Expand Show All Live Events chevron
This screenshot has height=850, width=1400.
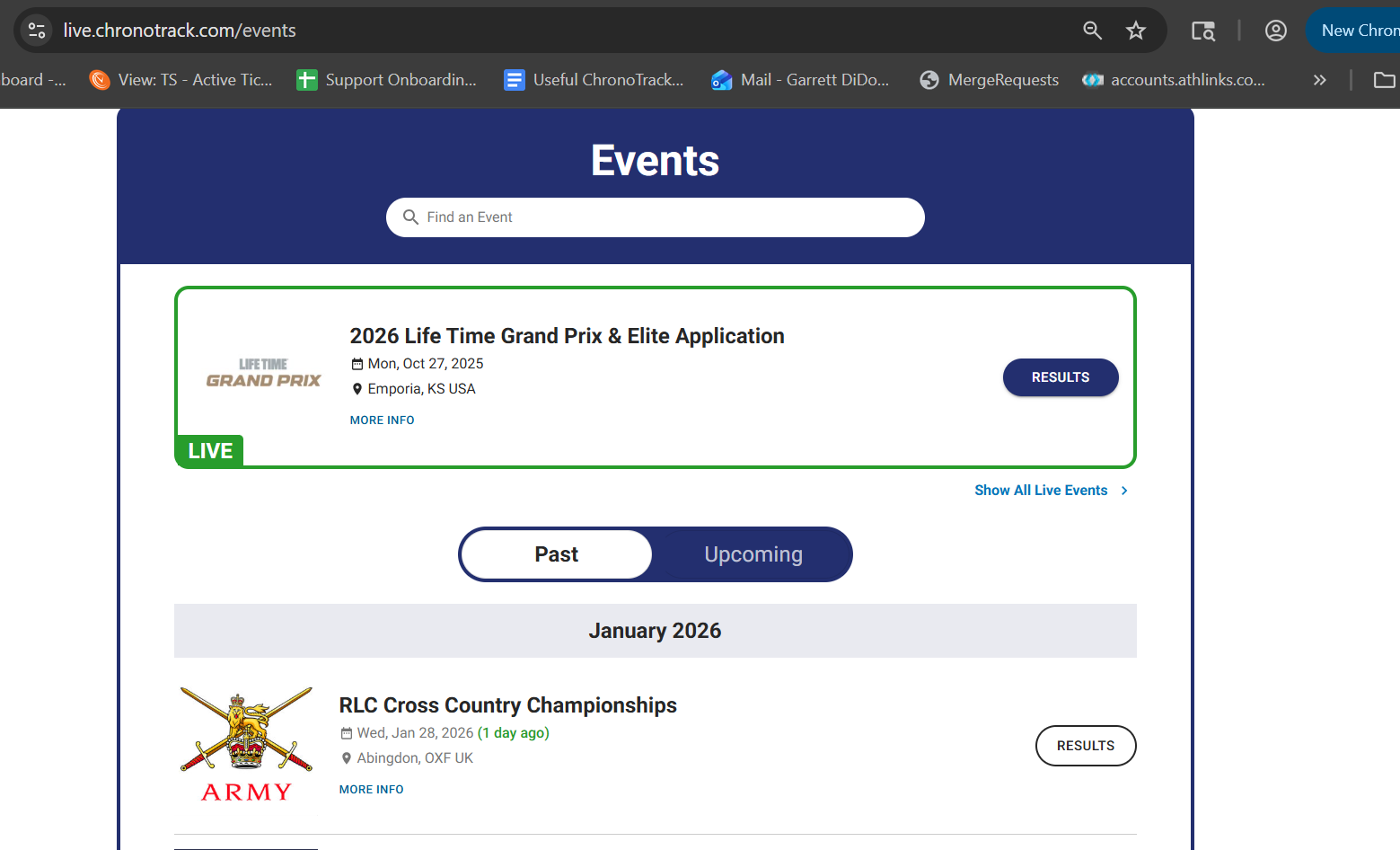[x=1124, y=491]
